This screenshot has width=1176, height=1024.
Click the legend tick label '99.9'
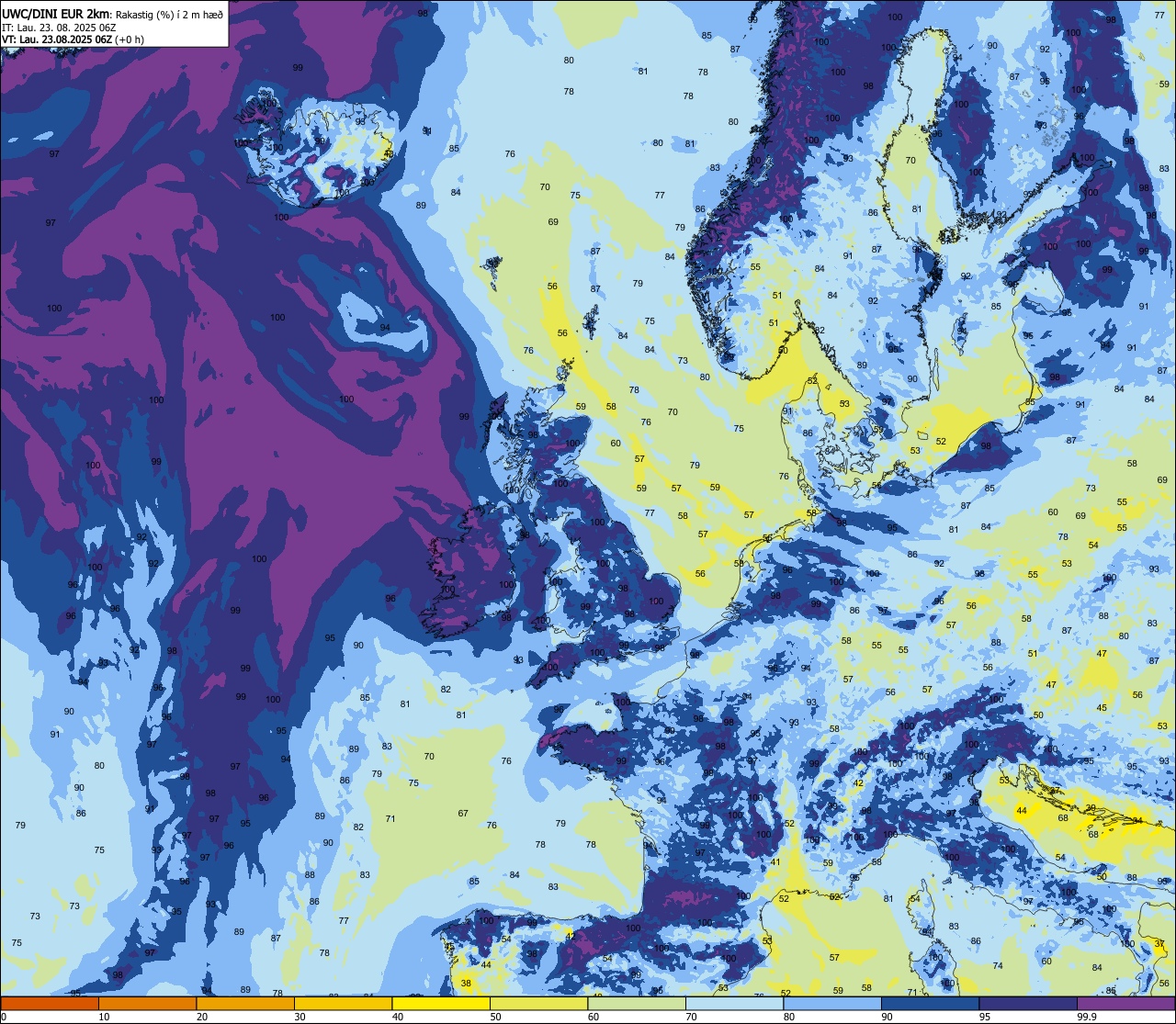click(x=1088, y=1017)
